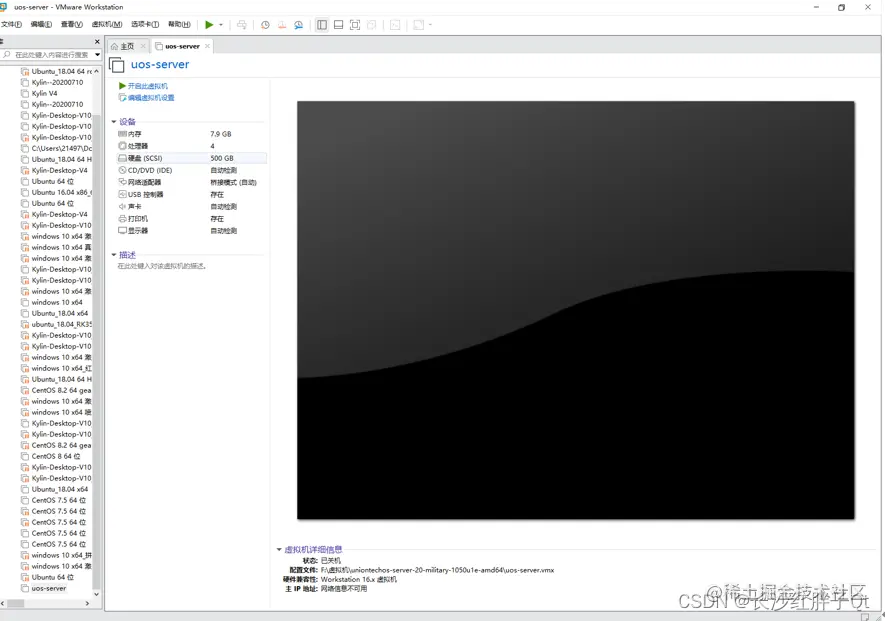Click the library horizontal scroll-left arrow
This screenshot has width=885, height=621.
pyautogui.click(x=3, y=603)
